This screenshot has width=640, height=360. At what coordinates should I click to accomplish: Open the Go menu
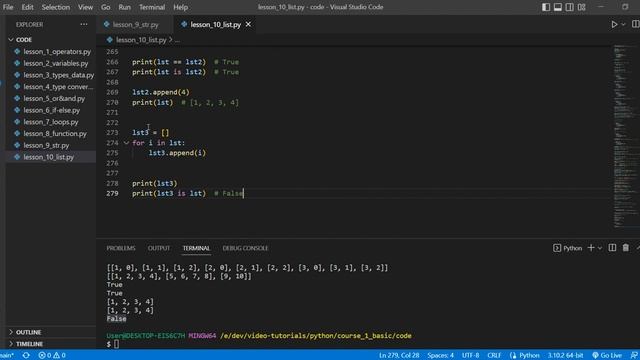pos(105,7)
